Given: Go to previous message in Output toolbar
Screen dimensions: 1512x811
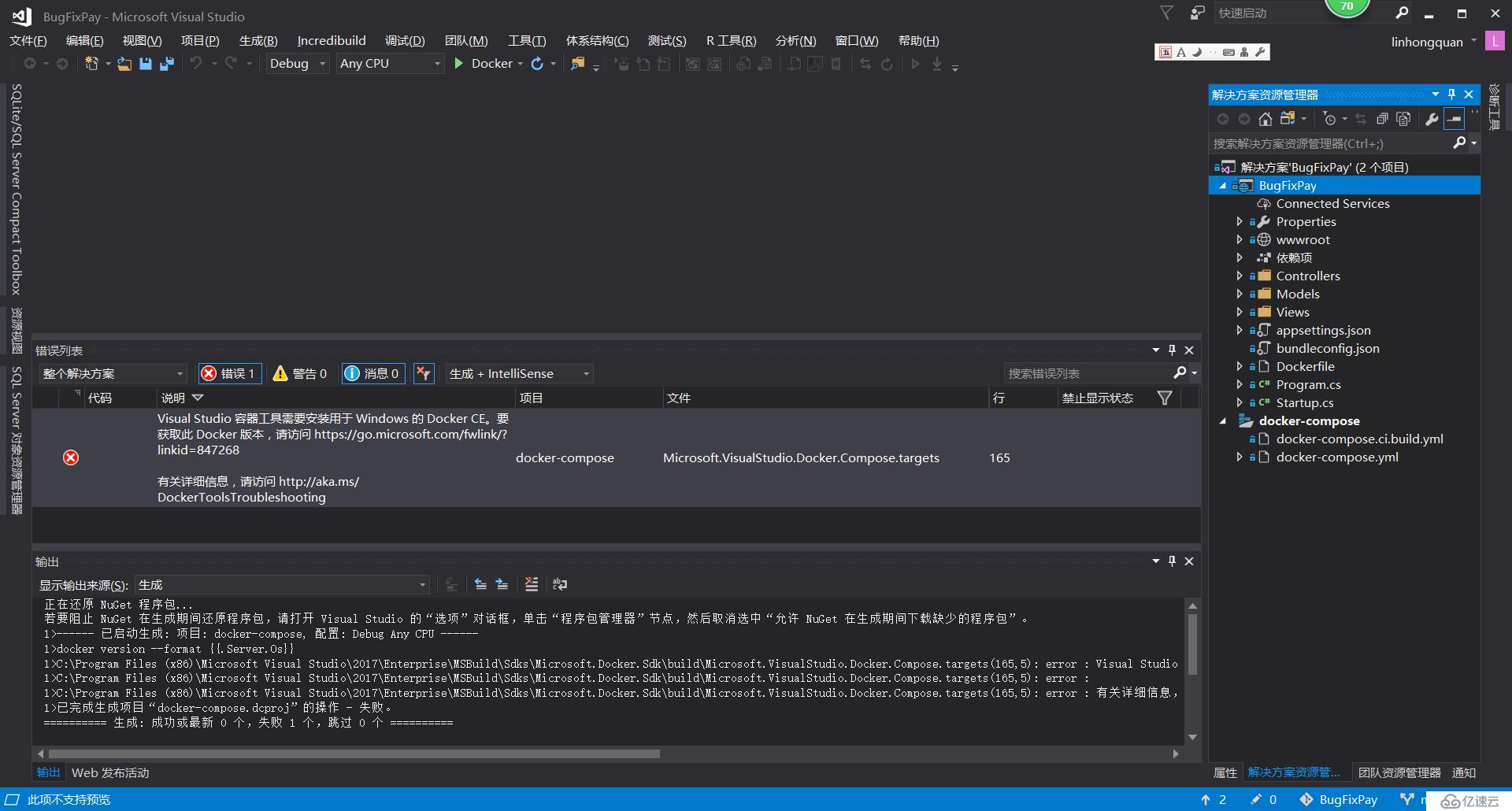Looking at the screenshot, I should point(480,584).
